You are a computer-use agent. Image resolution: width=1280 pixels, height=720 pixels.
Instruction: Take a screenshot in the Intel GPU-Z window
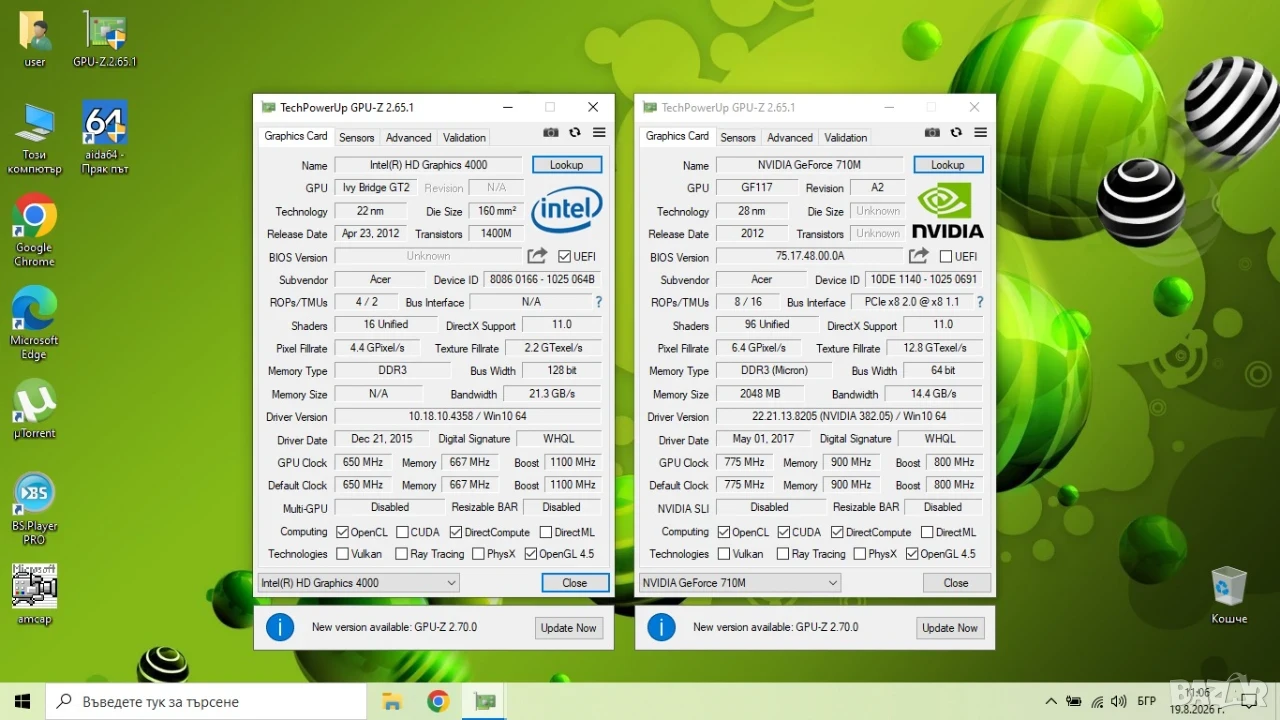(551, 133)
